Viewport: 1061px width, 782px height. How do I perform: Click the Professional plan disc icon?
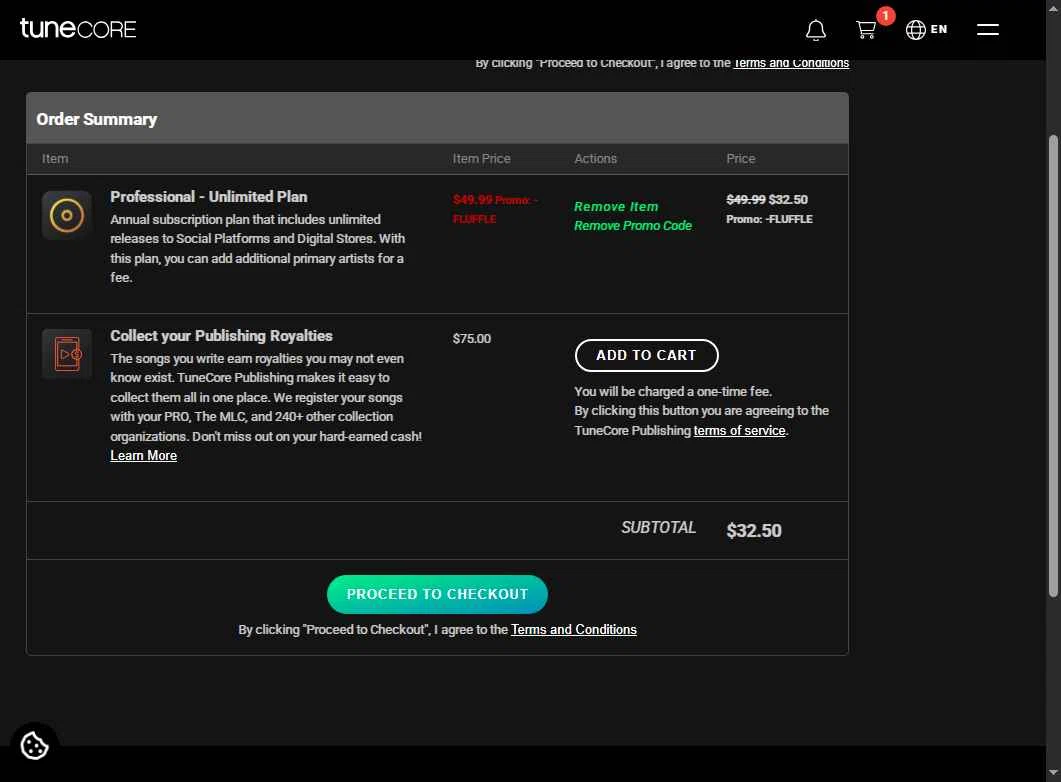click(x=66, y=215)
